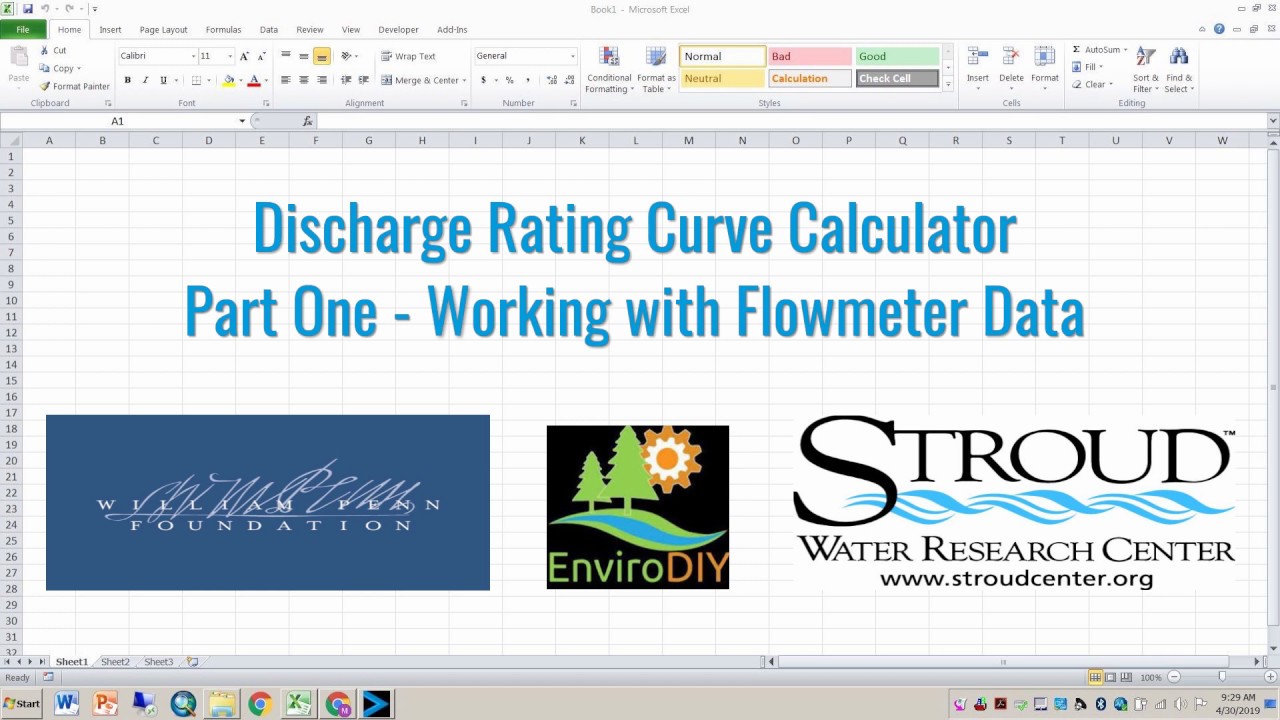Open Microsoft Word from taskbar
The image size is (1280, 720).
66,704
